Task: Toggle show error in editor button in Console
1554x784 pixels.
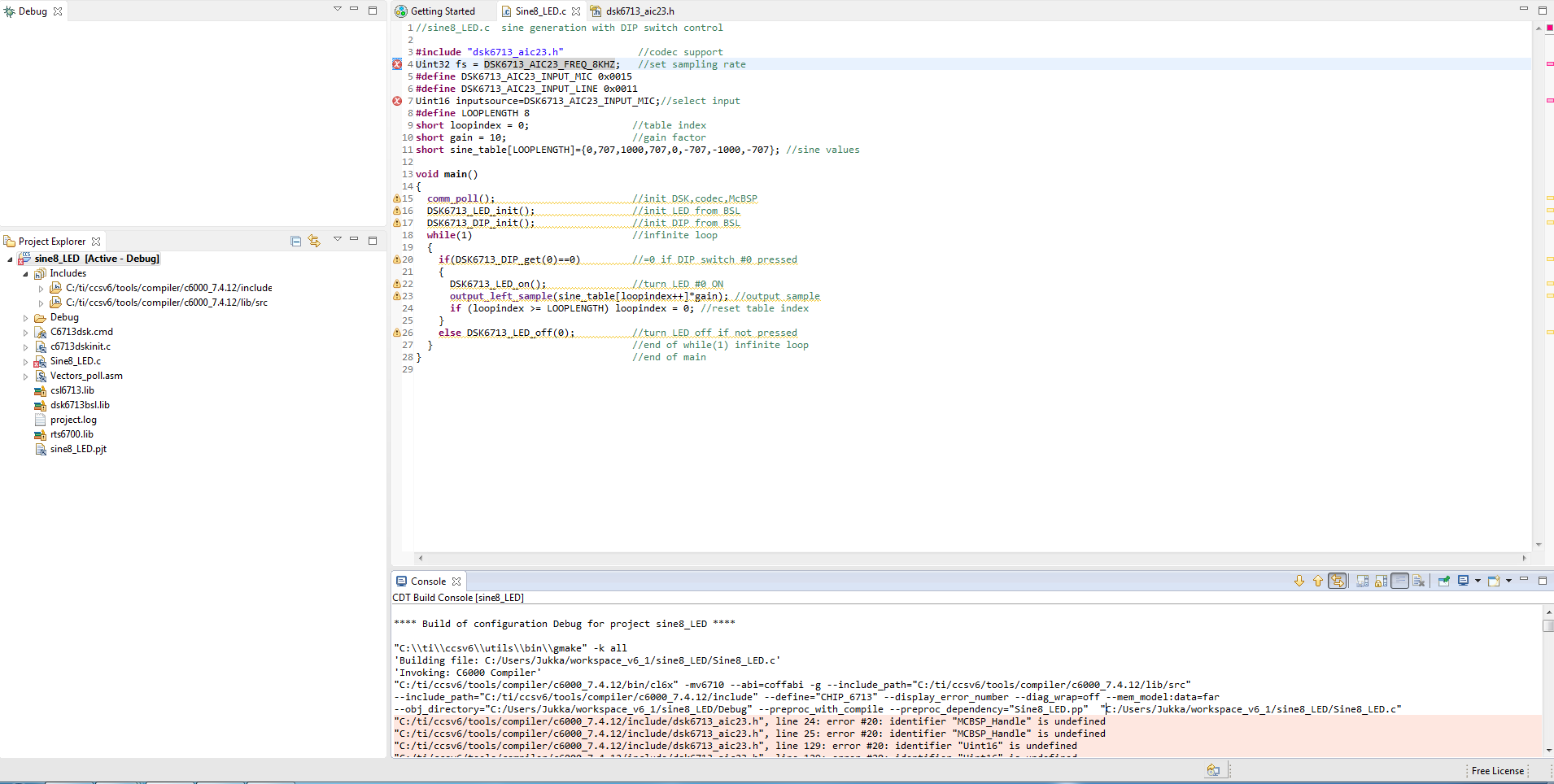Action: (1338, 581)
